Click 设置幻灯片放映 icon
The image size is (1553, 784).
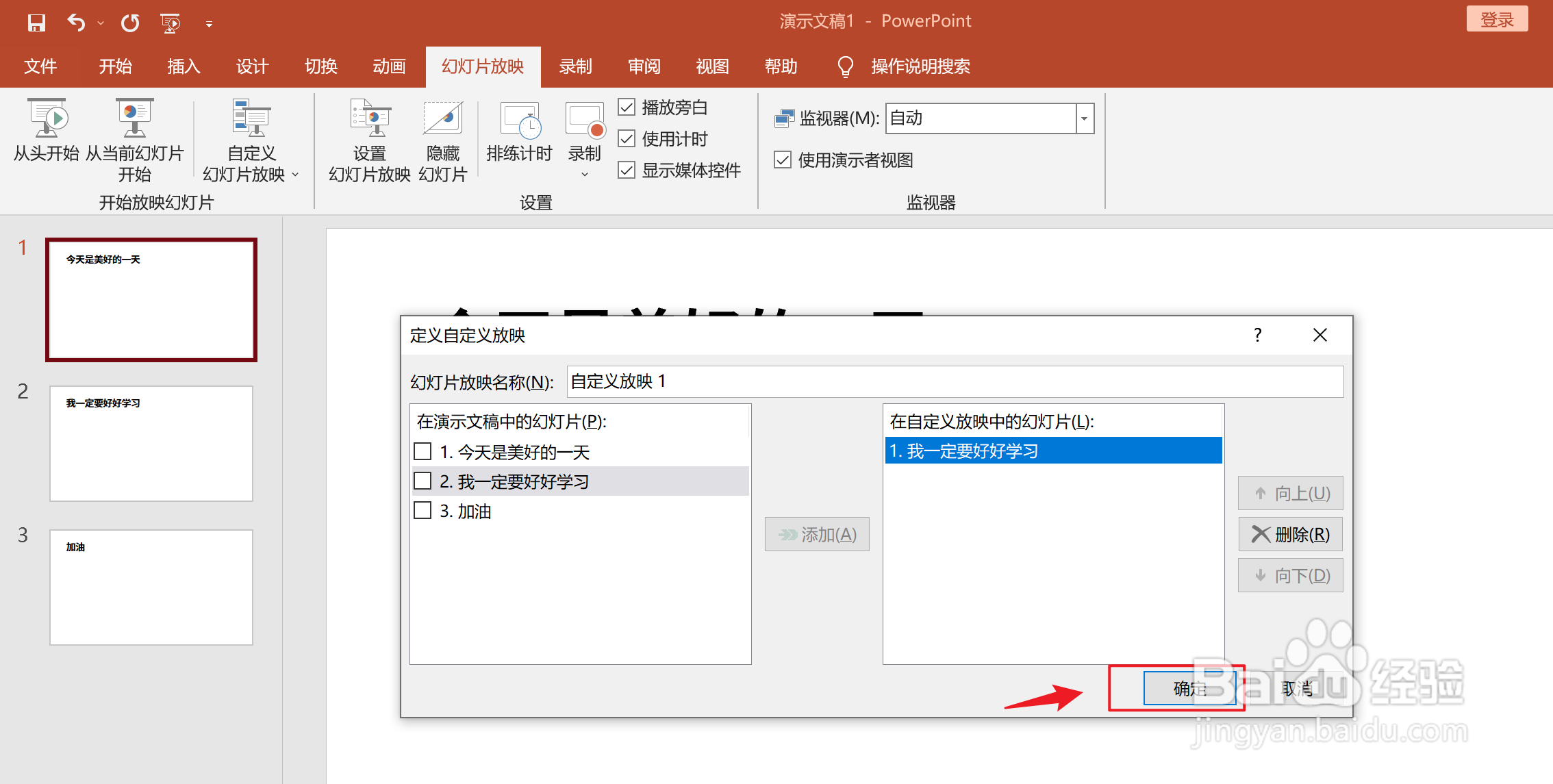point(370,116)
